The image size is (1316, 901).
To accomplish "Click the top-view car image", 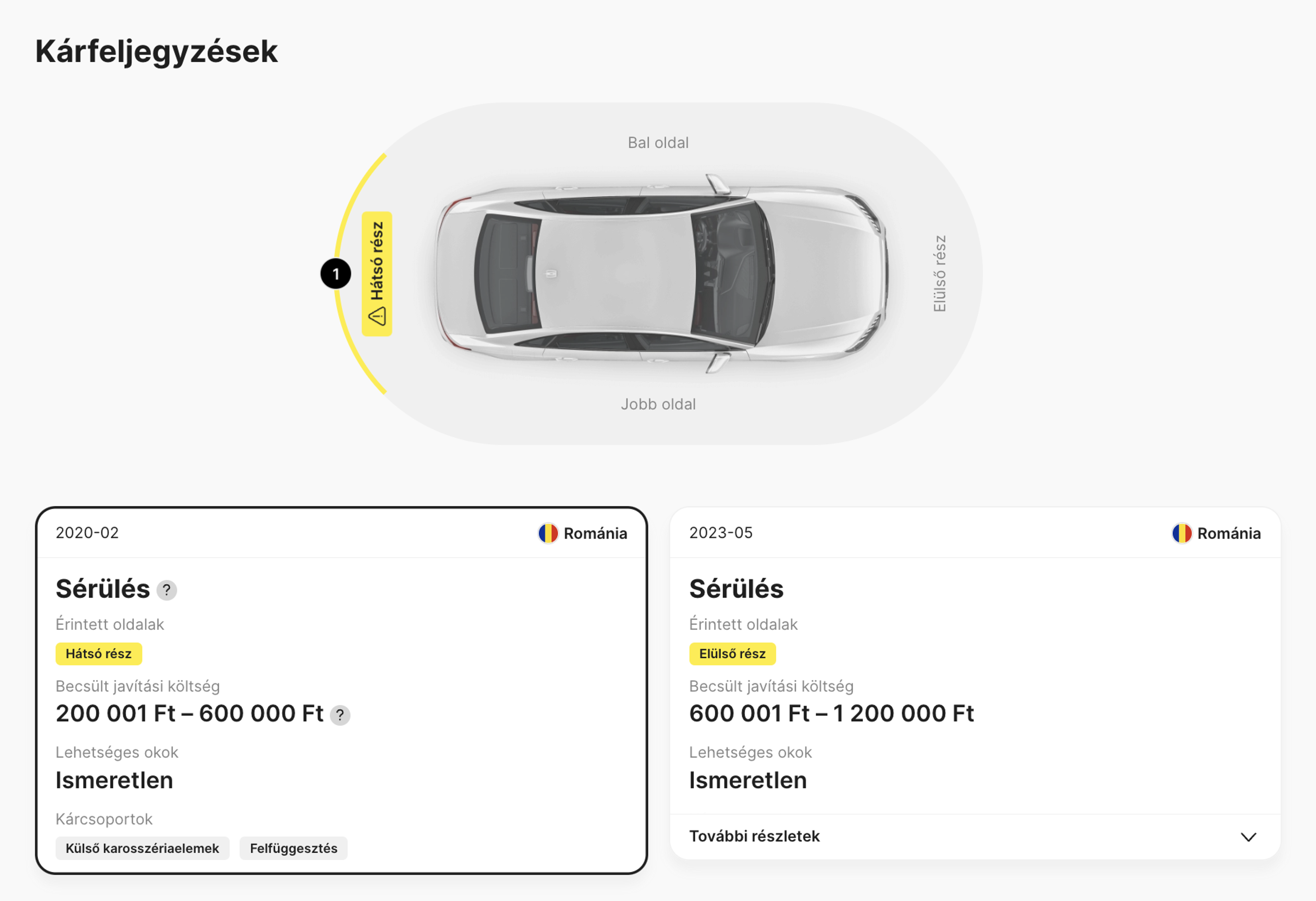I will (x=661, y=274).
